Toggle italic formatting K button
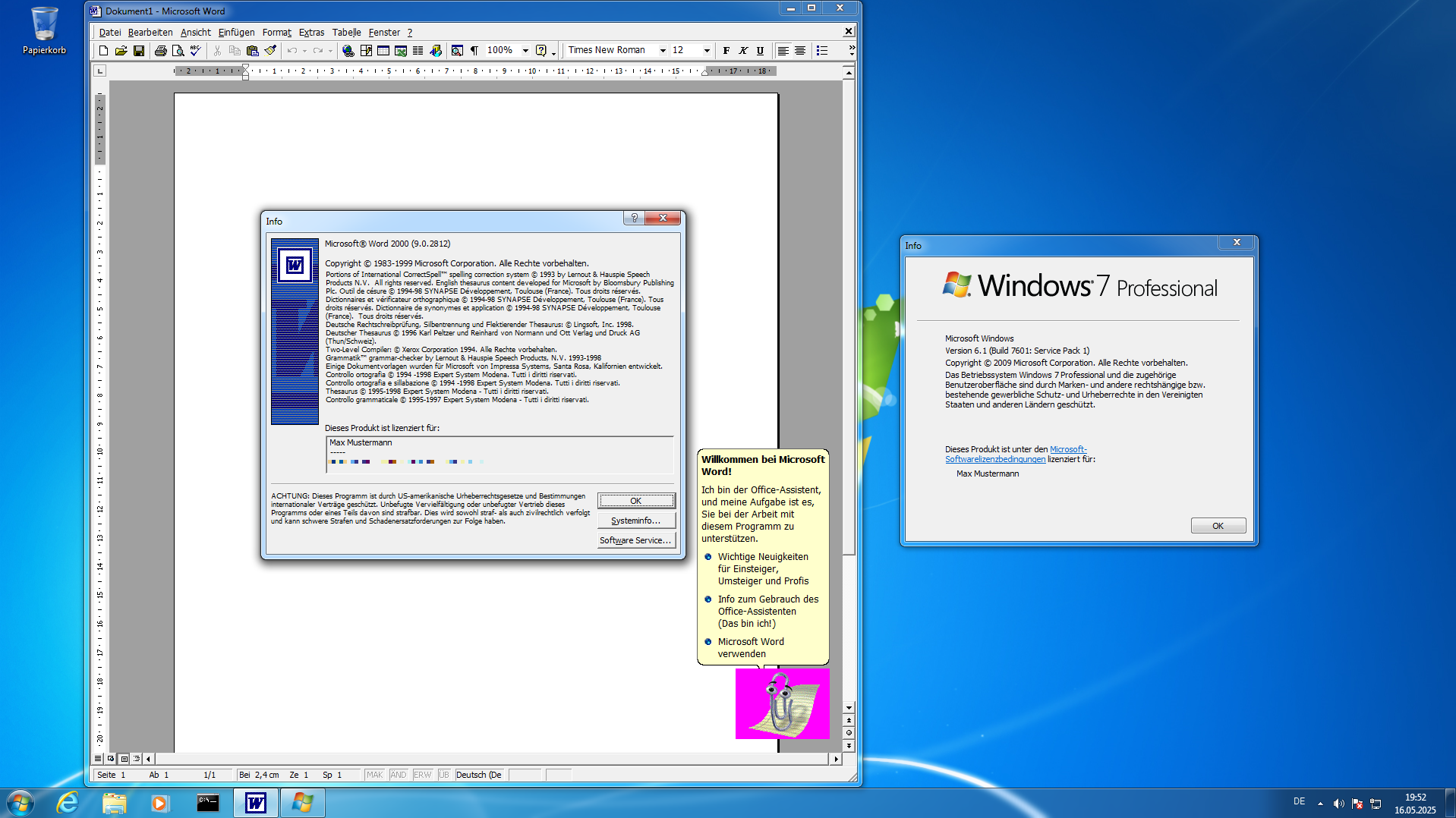The width and height of the screenshot is (1456, 818). point(743,51)
